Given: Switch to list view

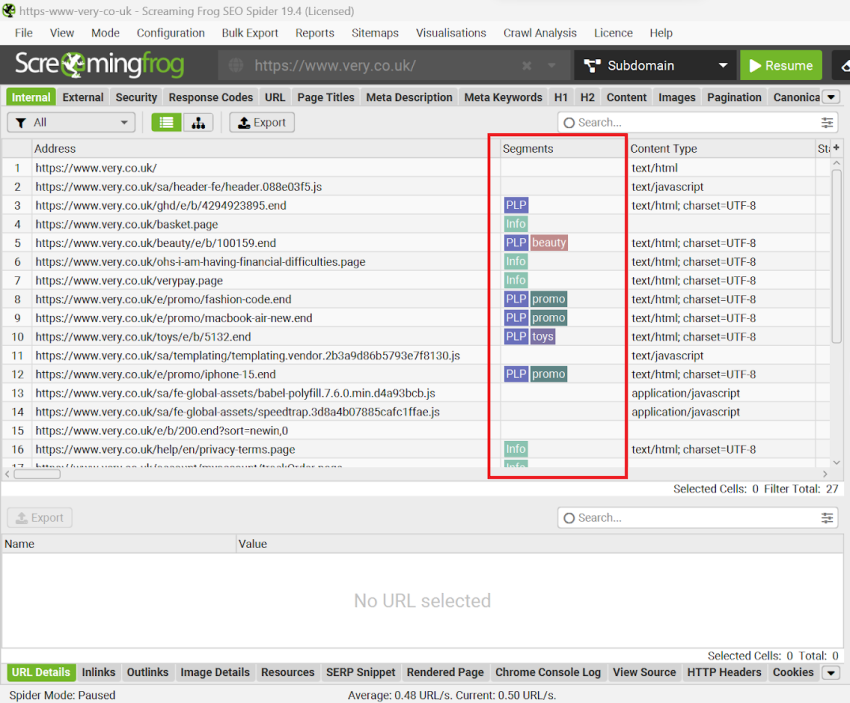Looking at the screenshot, I should tap(166, 122).
